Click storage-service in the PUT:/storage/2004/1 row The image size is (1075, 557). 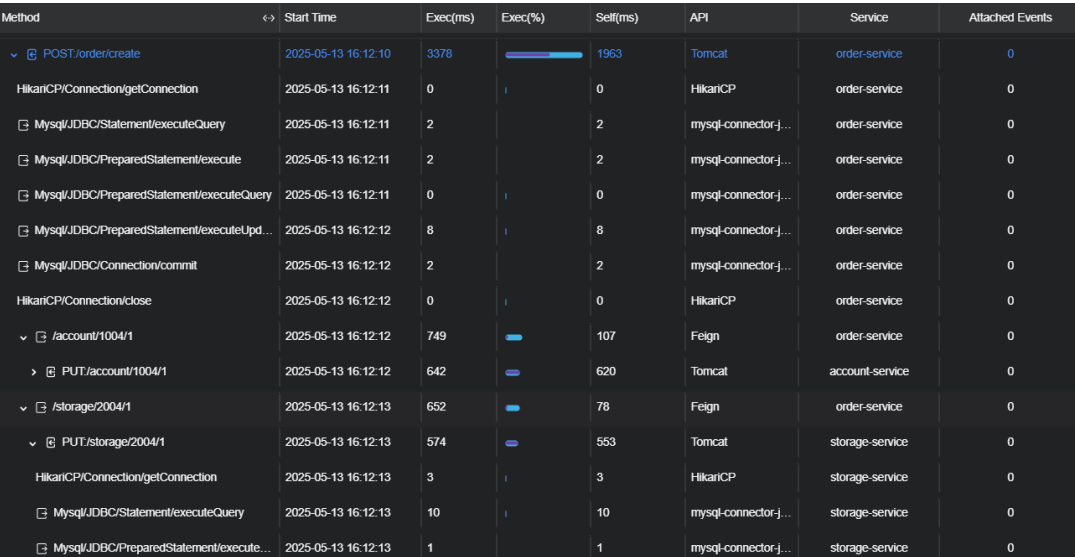pos(869,442)
